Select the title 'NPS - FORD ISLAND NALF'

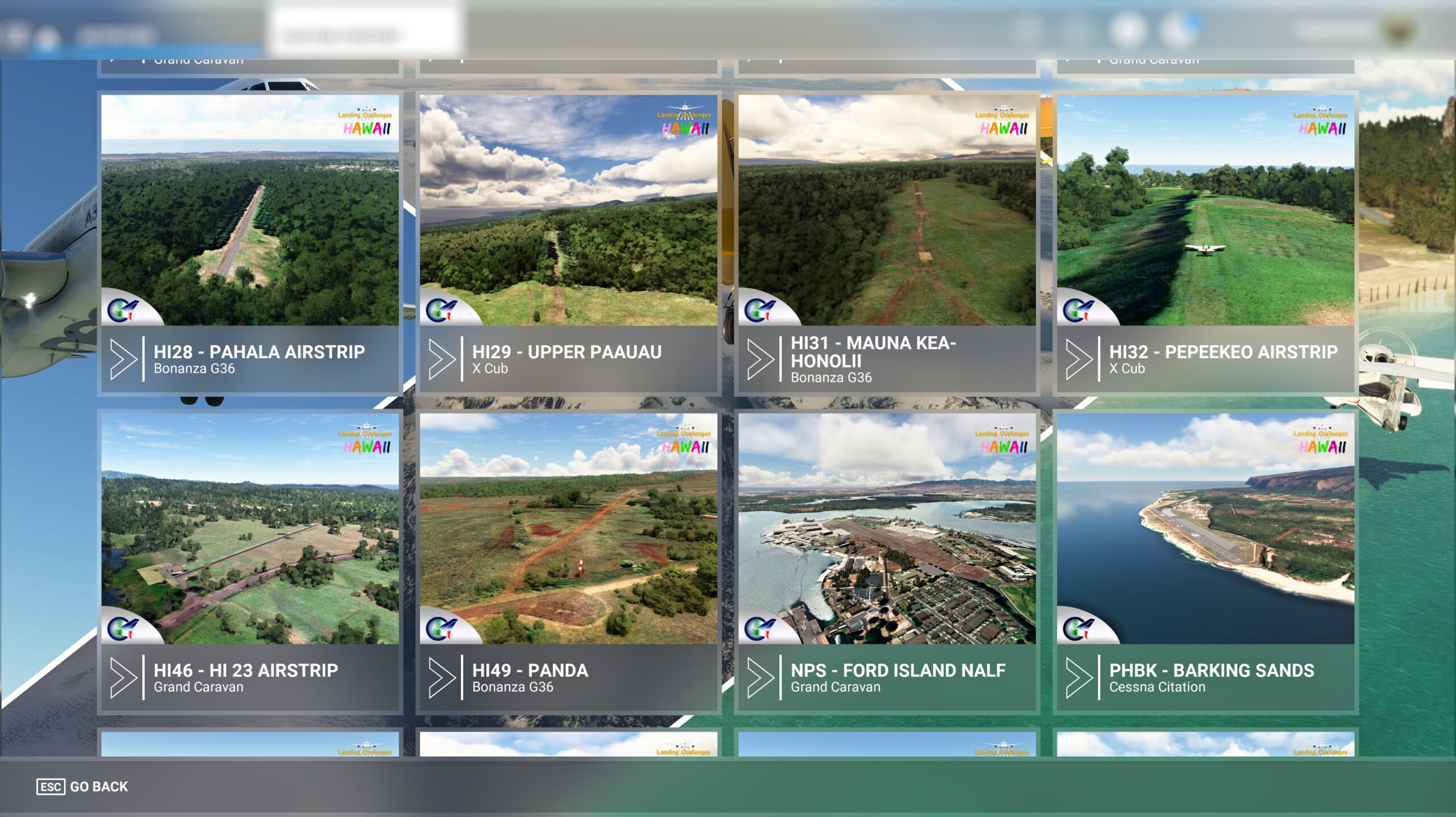point(898,670)
